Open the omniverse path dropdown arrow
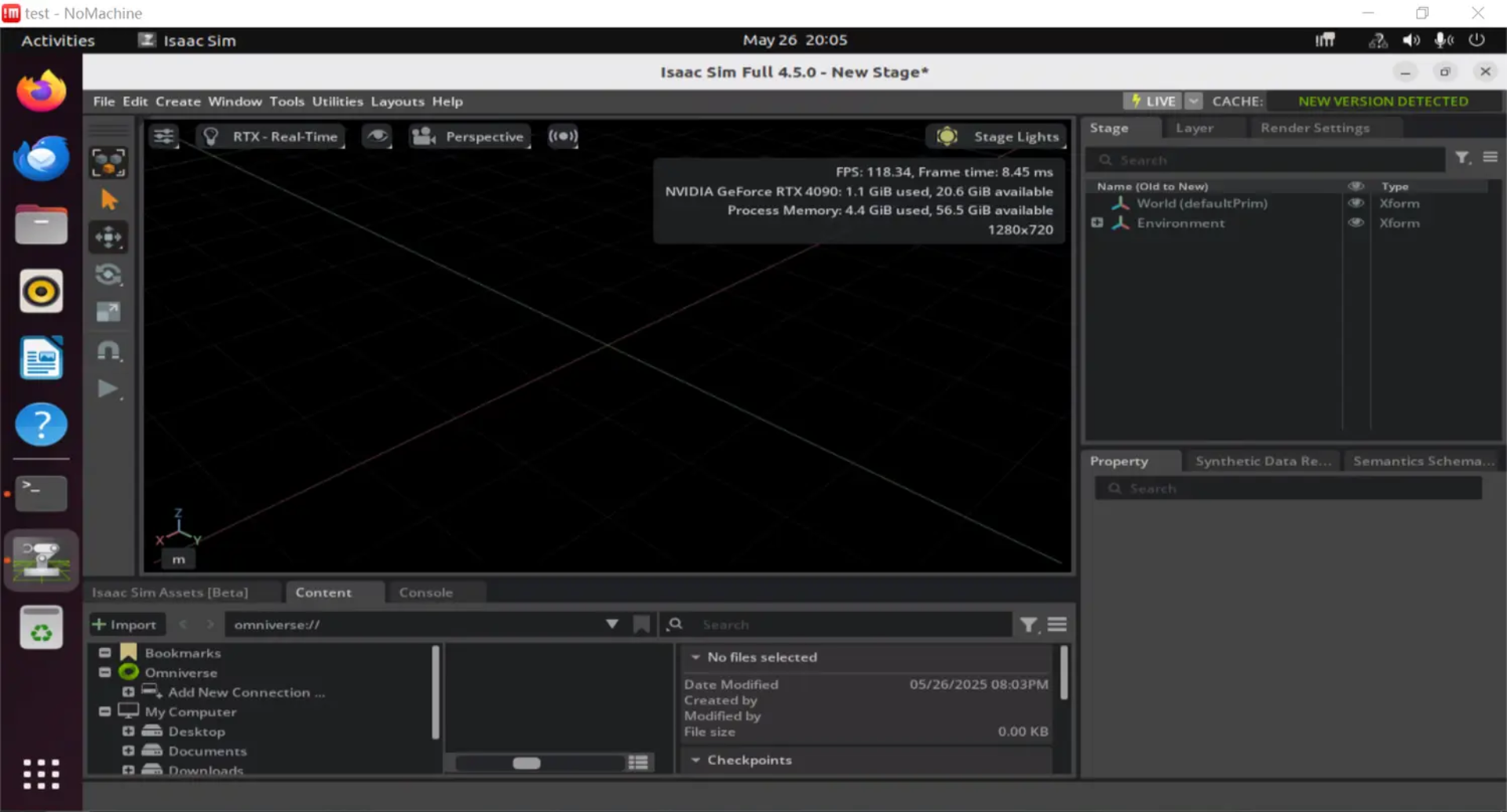Image resolution: width=1507 pixels, height=812 pixels. tap(611, 624)
